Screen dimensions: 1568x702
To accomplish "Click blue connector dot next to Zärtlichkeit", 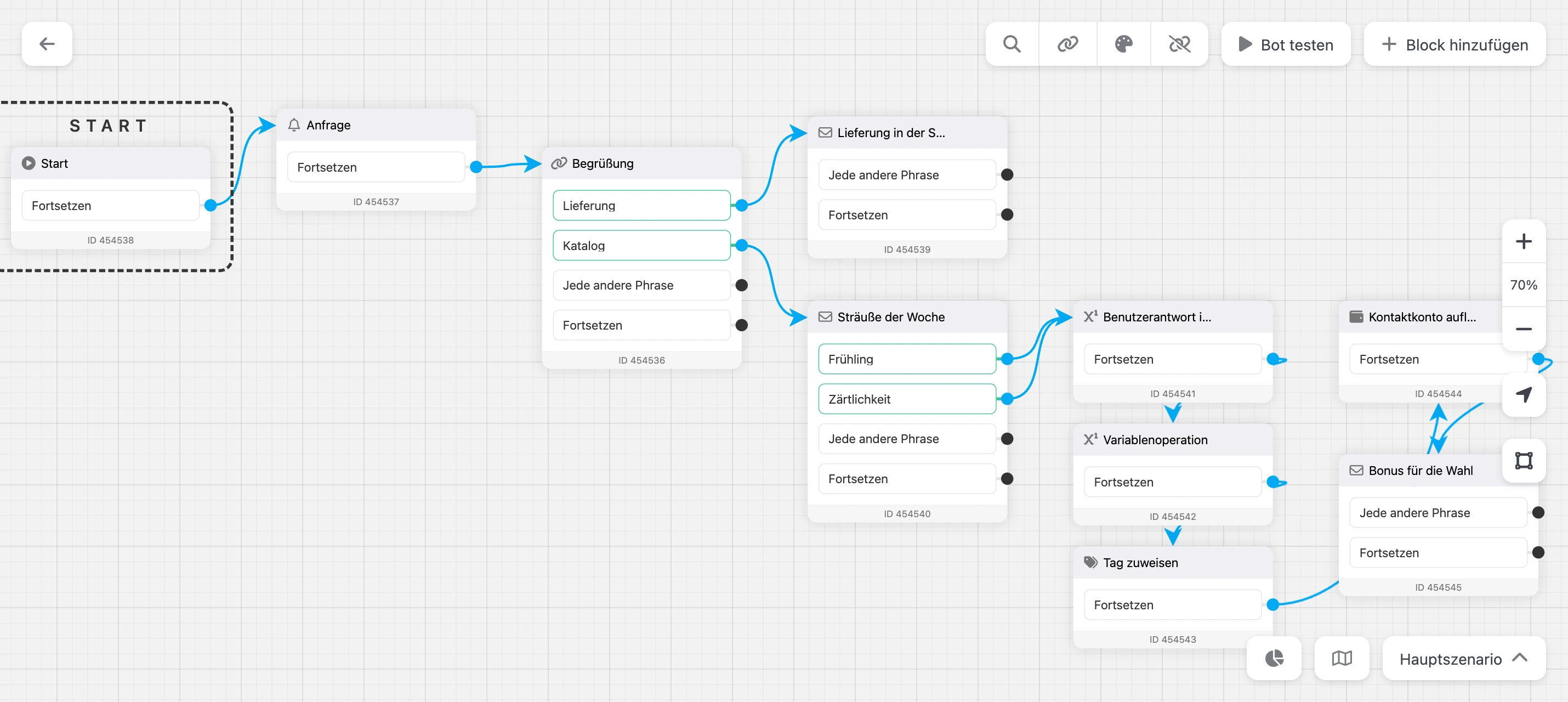I will pos(1007,399).
